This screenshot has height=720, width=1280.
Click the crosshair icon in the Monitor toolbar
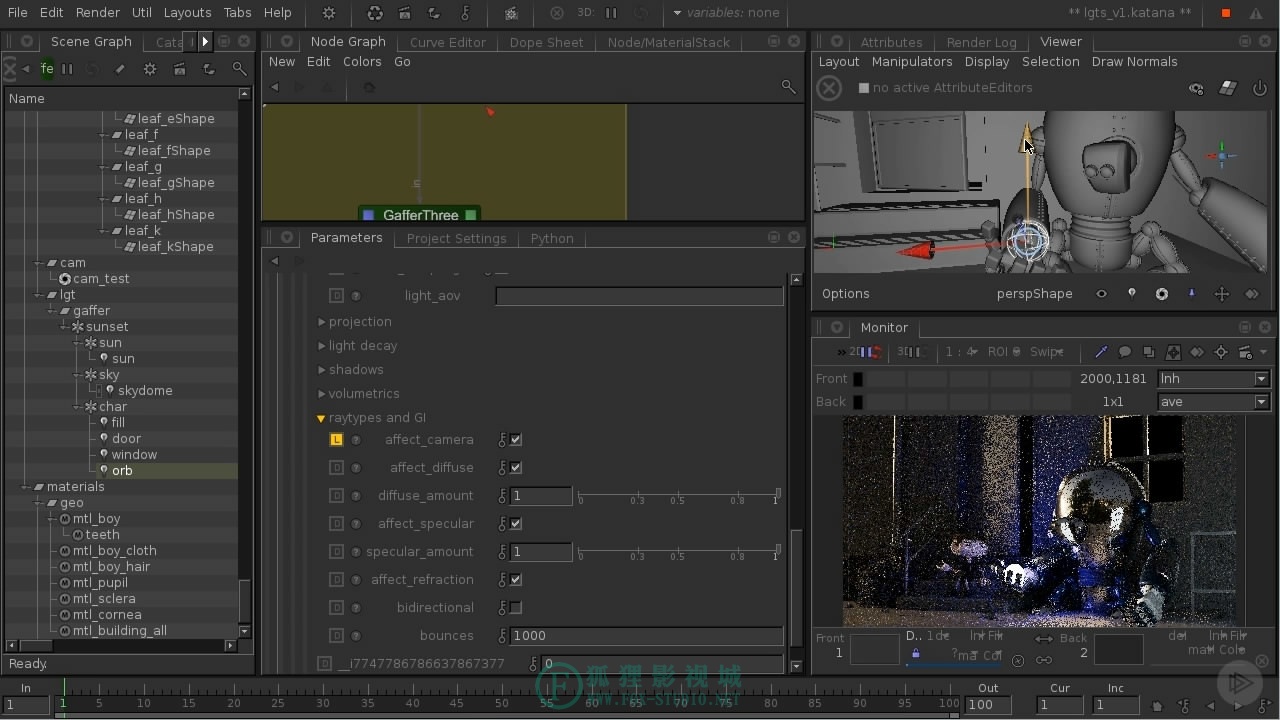(x=1221, y=352)
